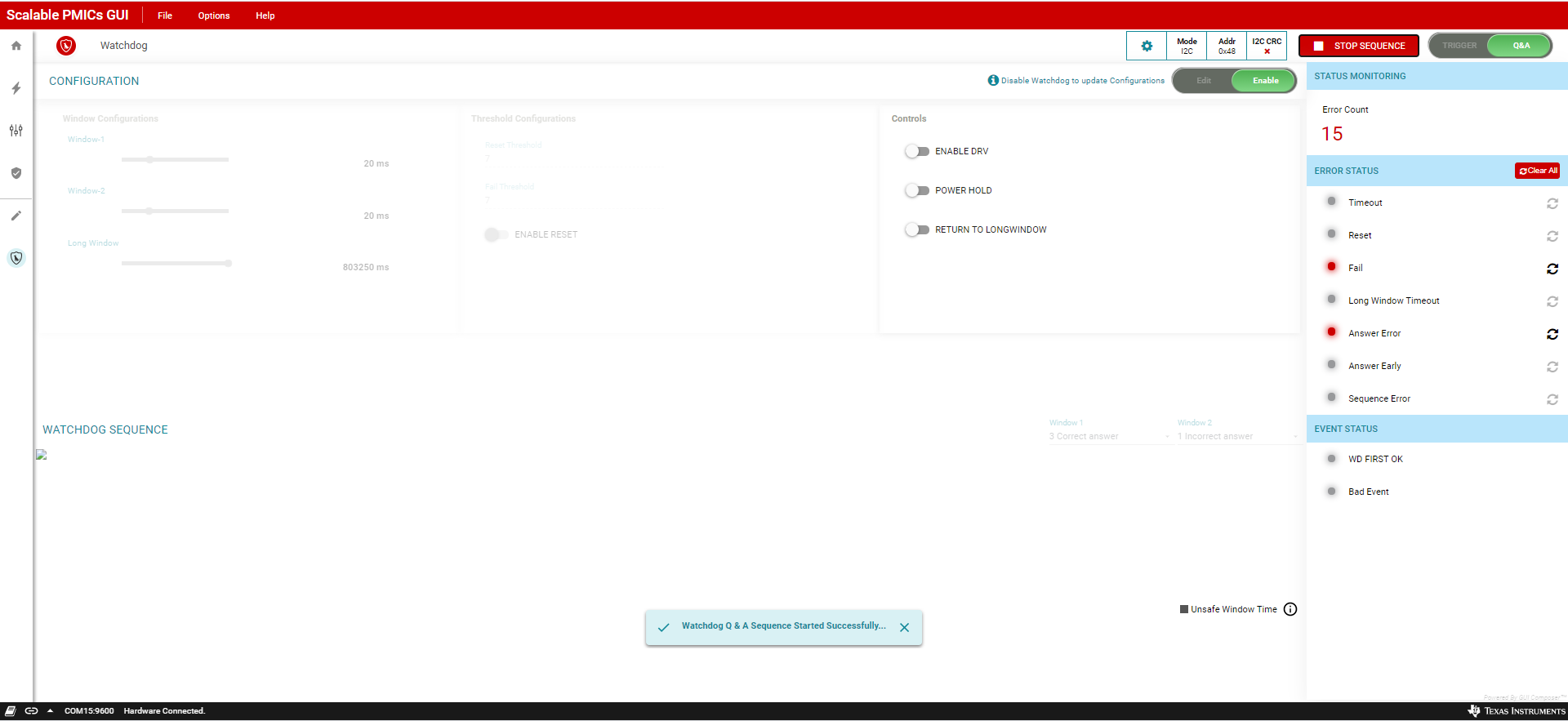Refresh the Fail error status
The image size is (1568, 721).
tap(1552, 269)
